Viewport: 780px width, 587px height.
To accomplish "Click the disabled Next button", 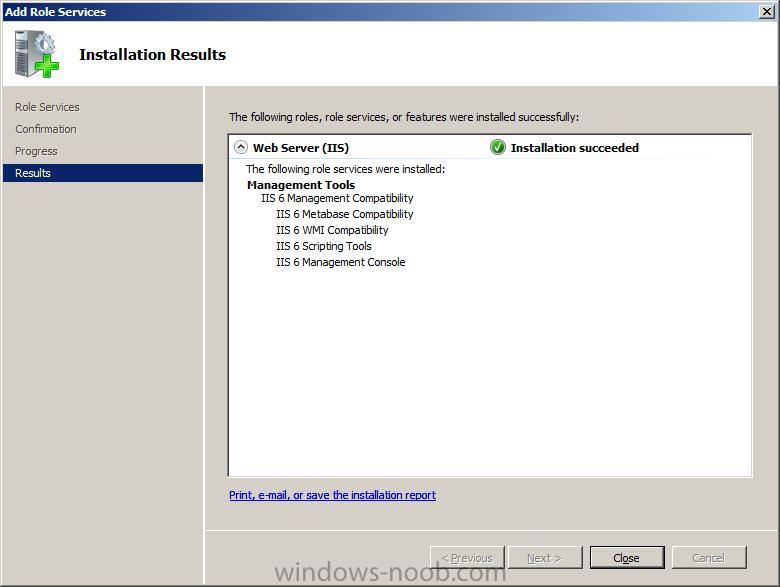I will pyautogui.click(x=545, y=558).
